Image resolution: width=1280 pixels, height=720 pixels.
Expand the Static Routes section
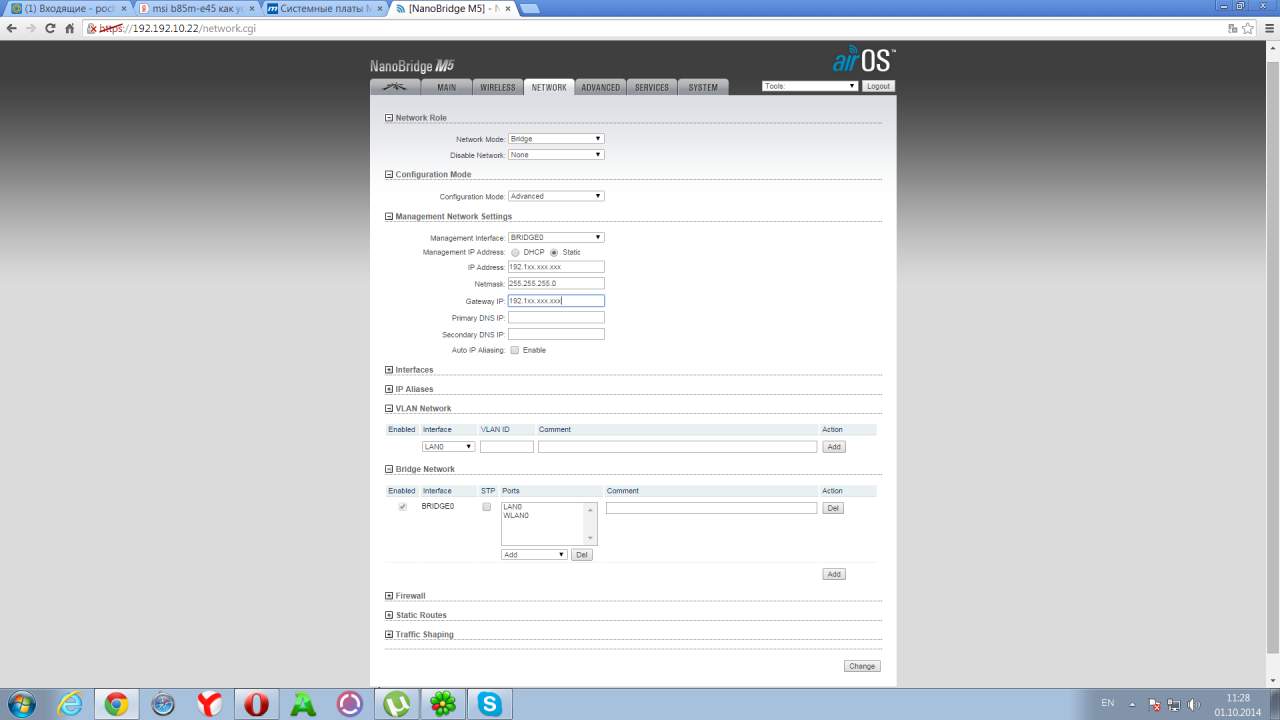pos(389,615)
